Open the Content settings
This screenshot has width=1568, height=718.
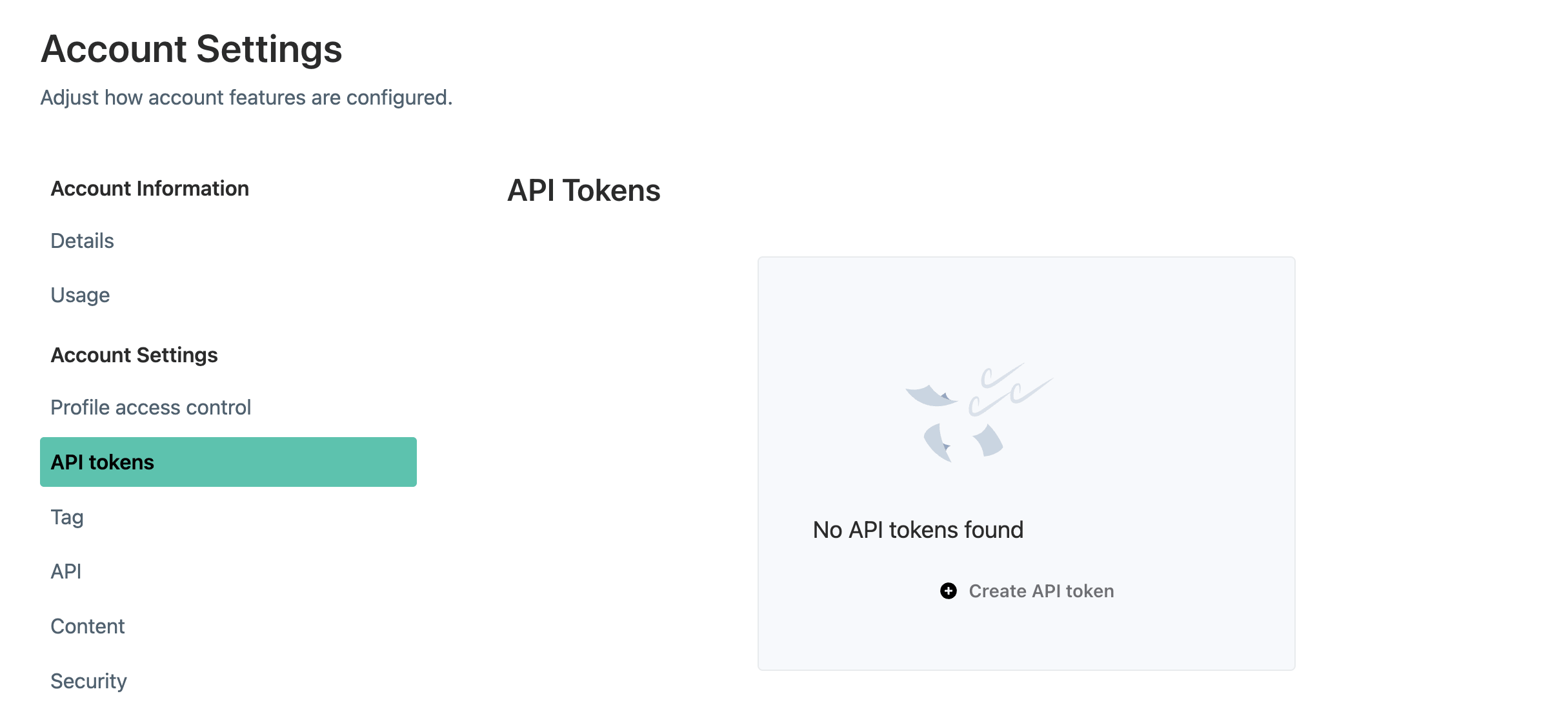point(87,626)
